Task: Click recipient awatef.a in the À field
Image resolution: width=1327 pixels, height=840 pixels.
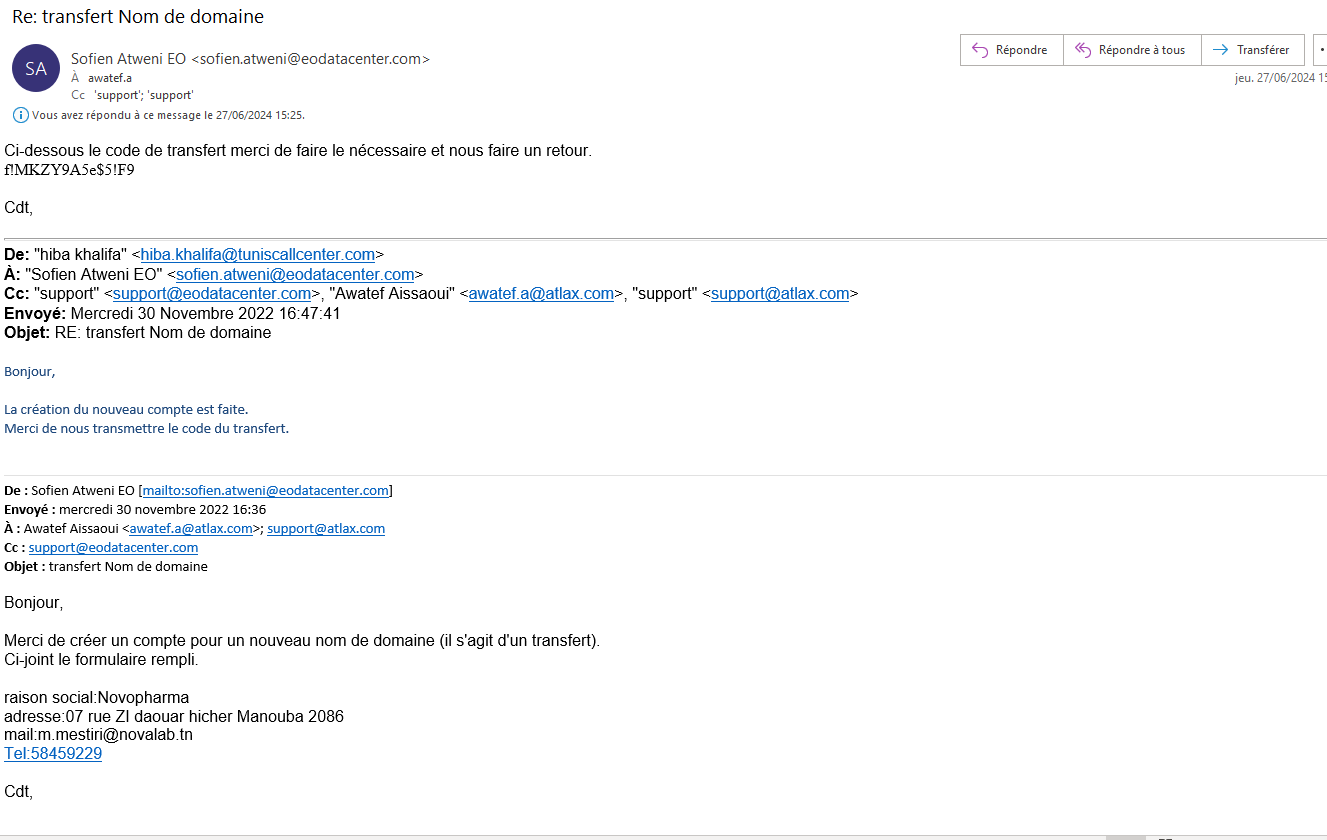Action: 110,78
